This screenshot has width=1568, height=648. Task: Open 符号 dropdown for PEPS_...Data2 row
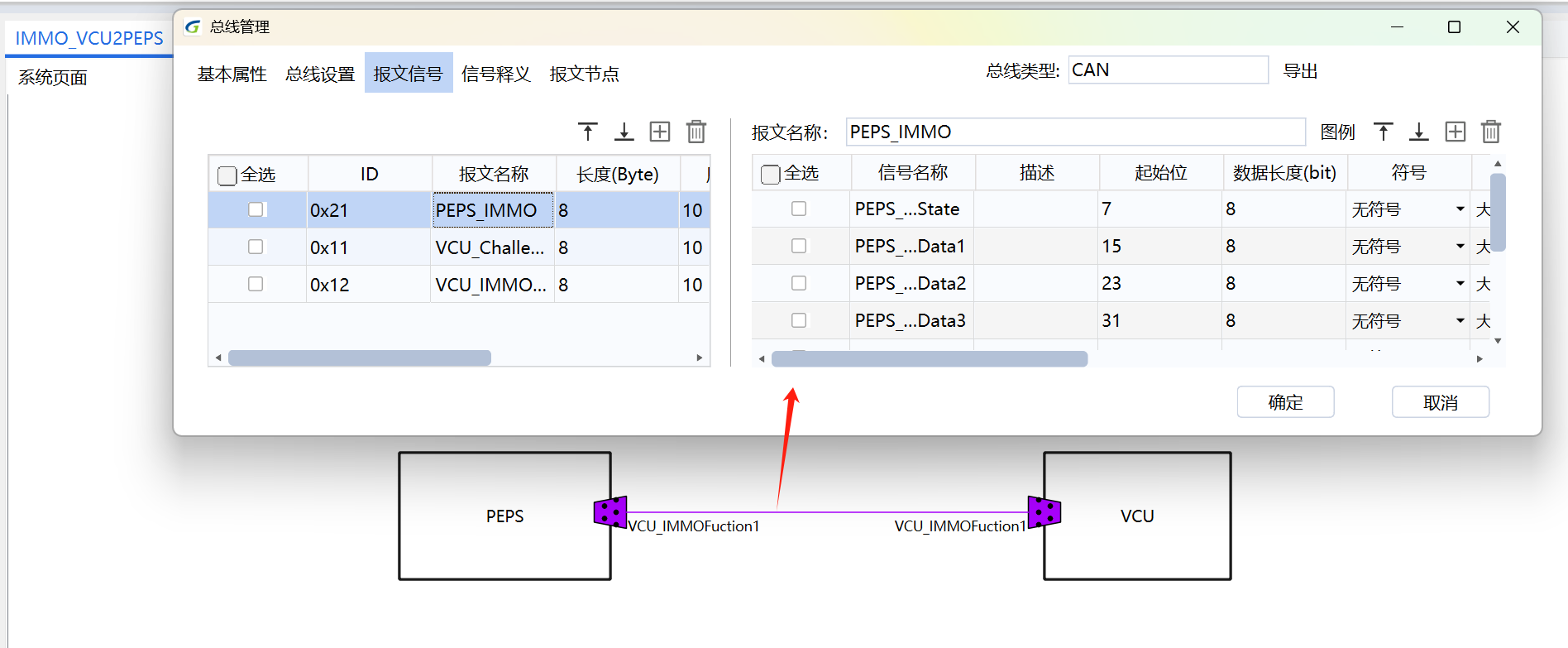pos(1460,284)
